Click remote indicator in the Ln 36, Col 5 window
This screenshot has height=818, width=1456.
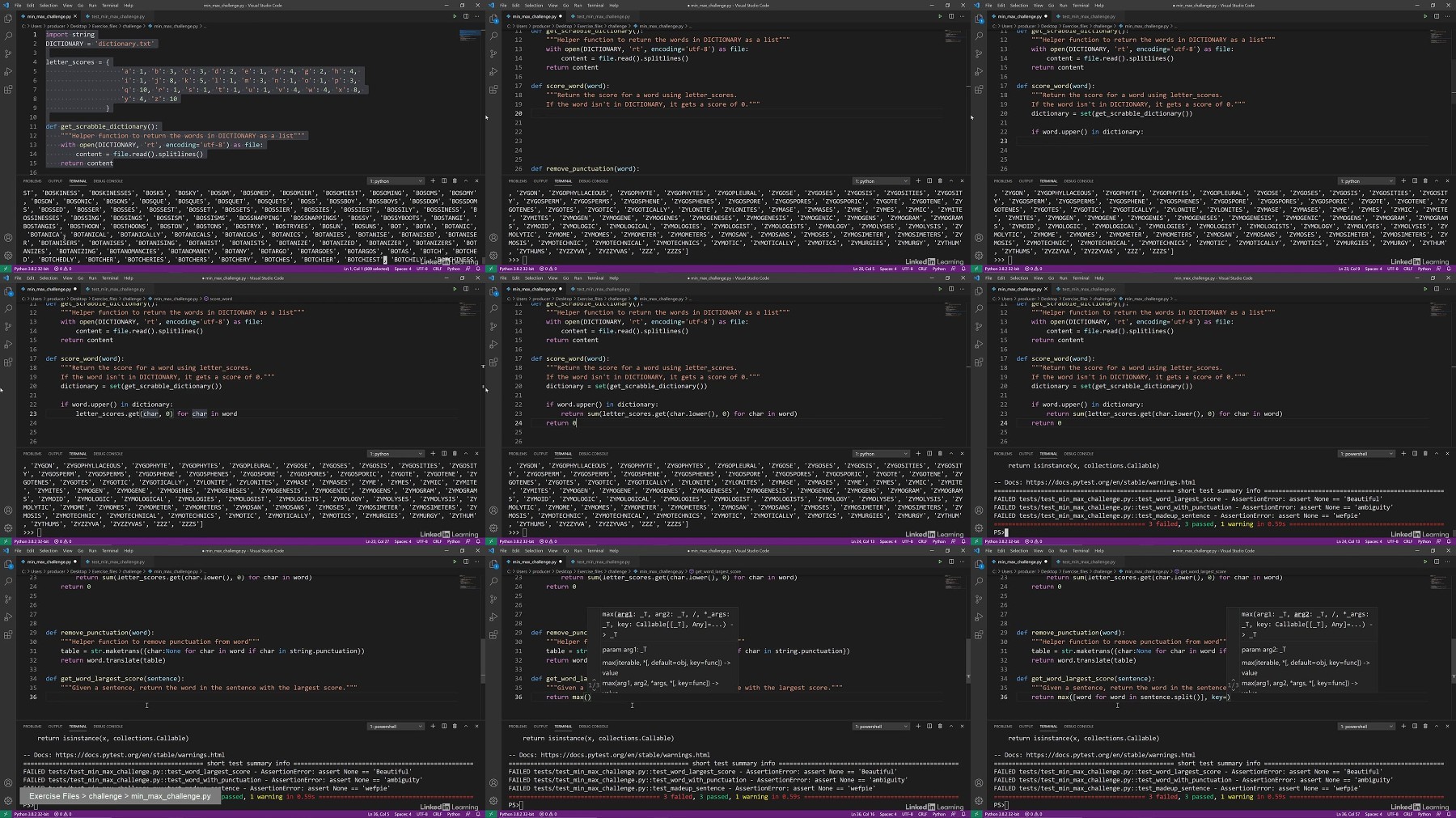[x=5, y=814]
